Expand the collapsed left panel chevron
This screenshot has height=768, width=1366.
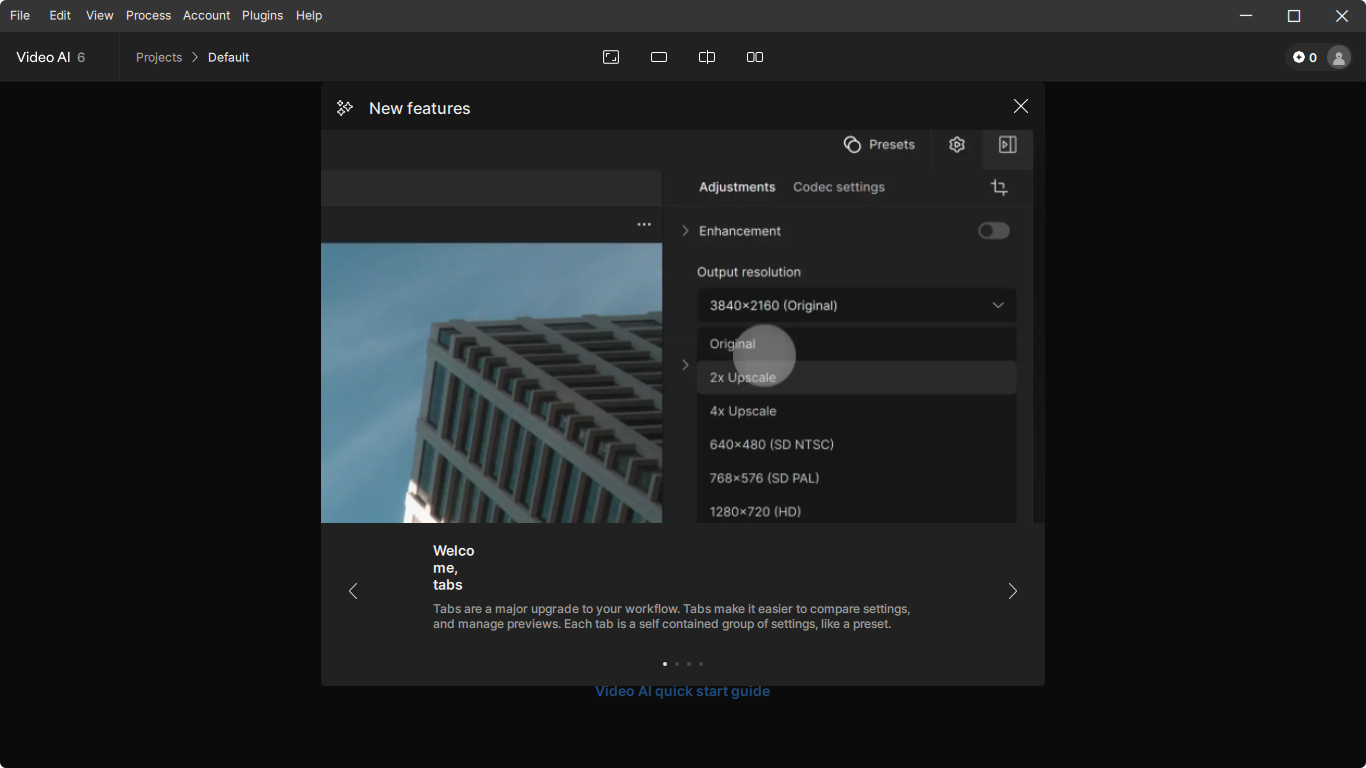(x=685, y=365)
